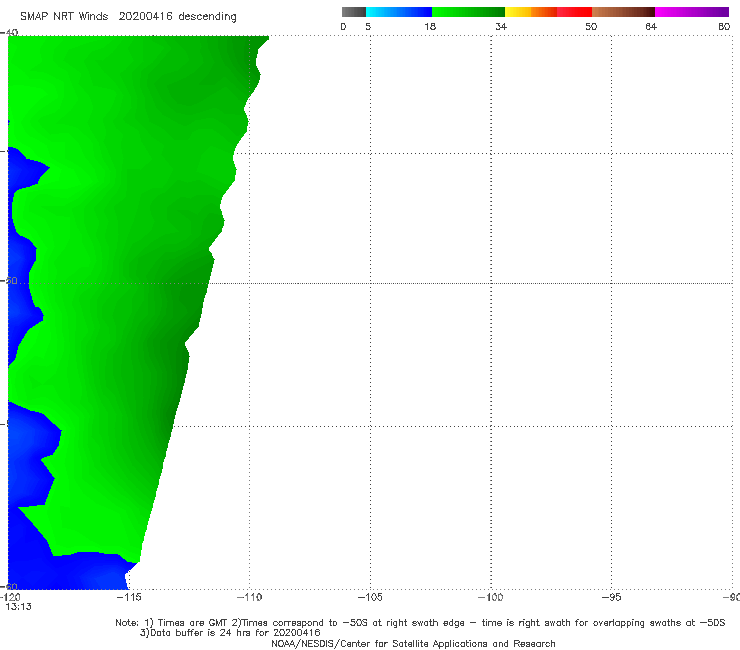Click the cyan-to-blue 5-18 colorbar segment

point(399,12)
